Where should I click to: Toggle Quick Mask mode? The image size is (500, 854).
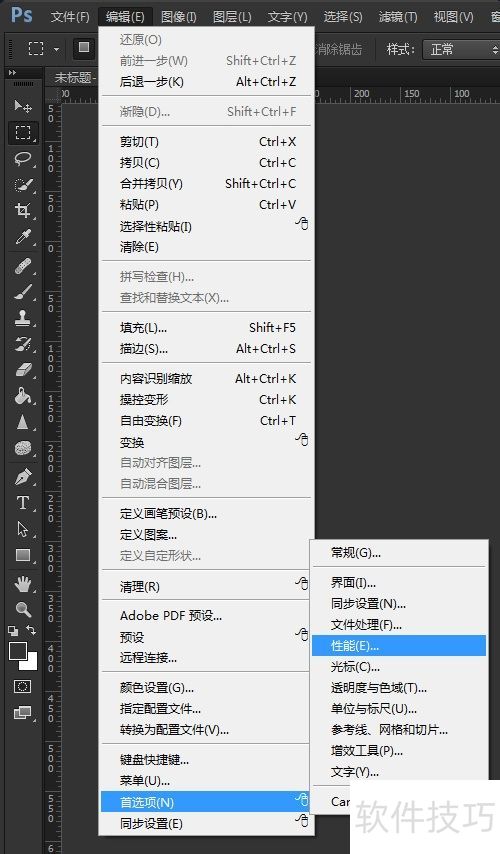[22, 686]
